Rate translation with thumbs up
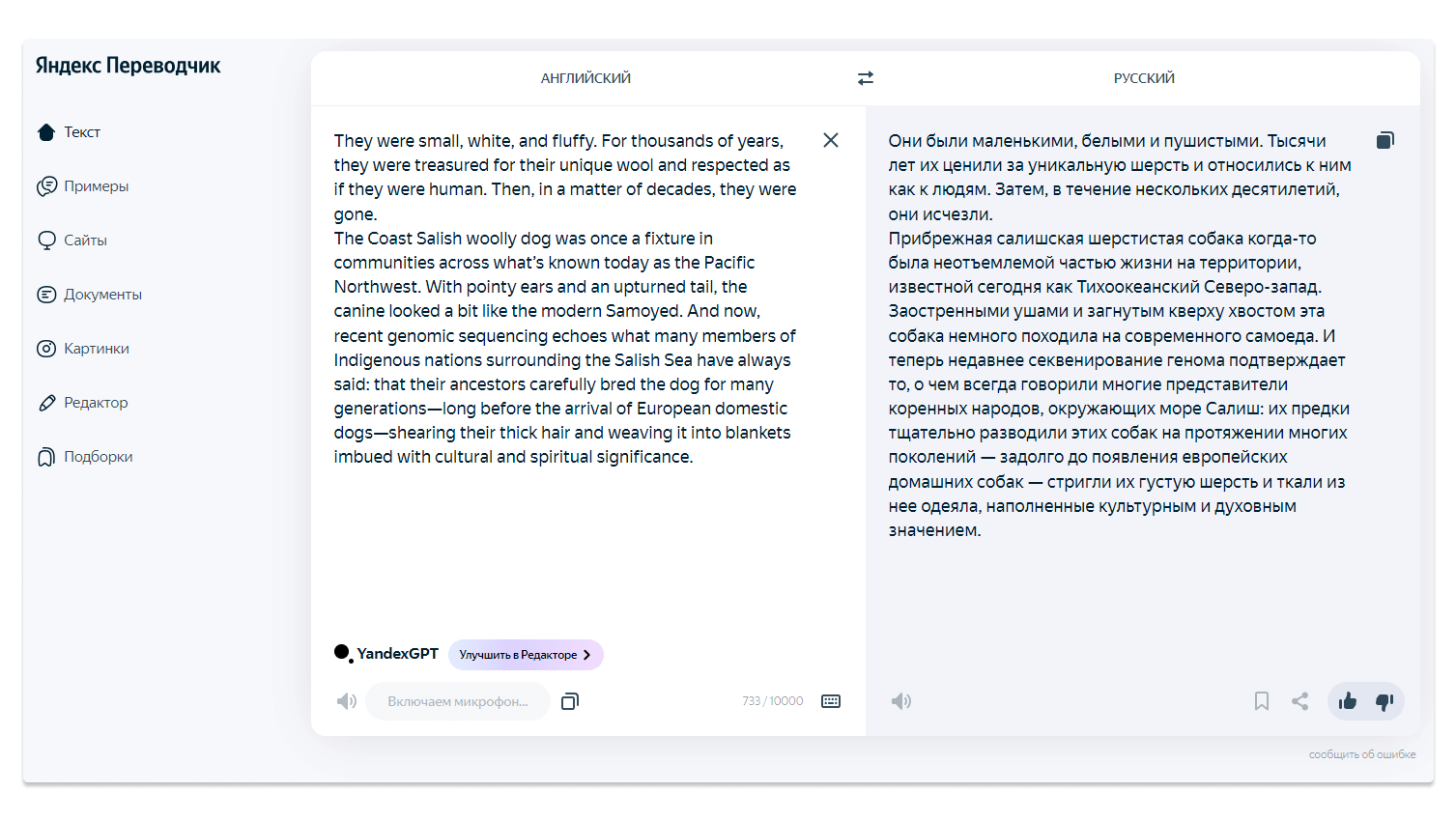This screenshot has height=821, width=1456. click(1348, 701)
